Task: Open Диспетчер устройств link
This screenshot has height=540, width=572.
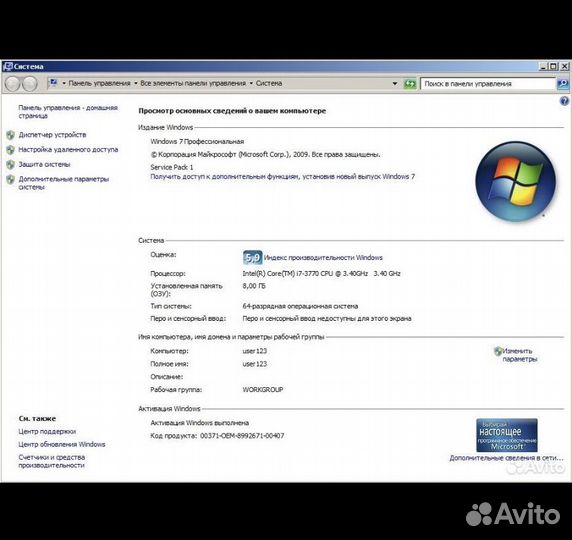Action: (52, 135)
